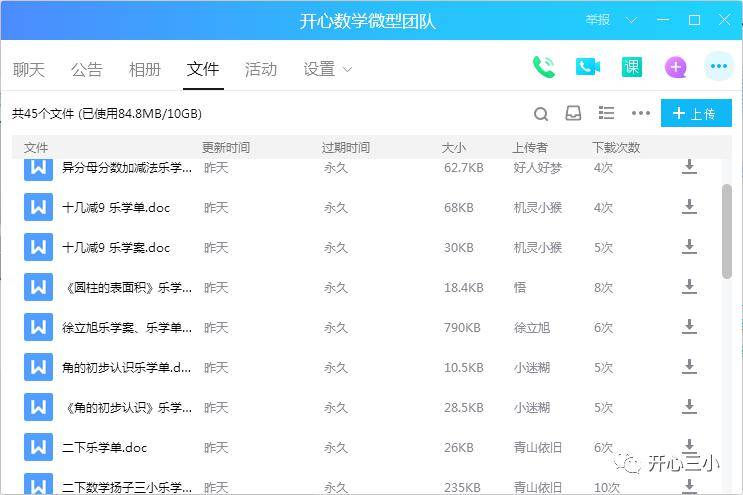Sort by 下载次数 column header

(616, 147)
